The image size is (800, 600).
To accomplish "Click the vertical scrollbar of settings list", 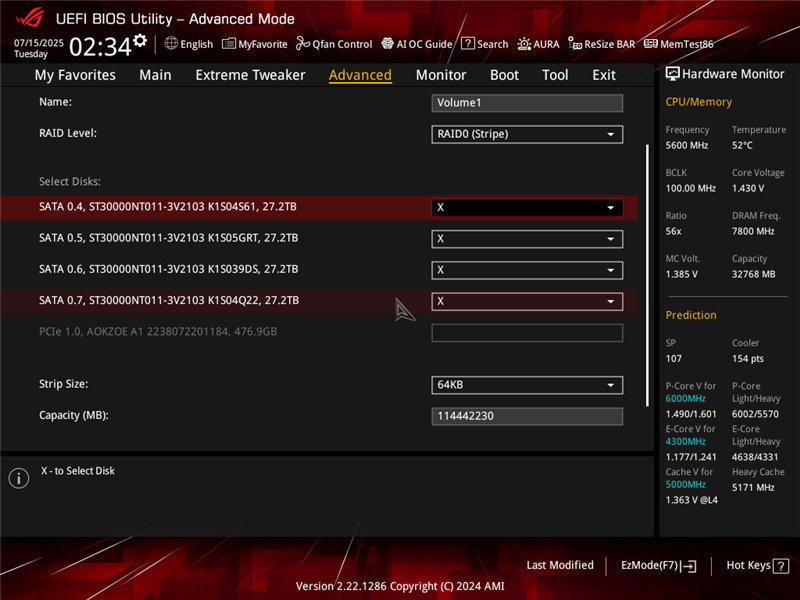I will (x=647, y=276).
